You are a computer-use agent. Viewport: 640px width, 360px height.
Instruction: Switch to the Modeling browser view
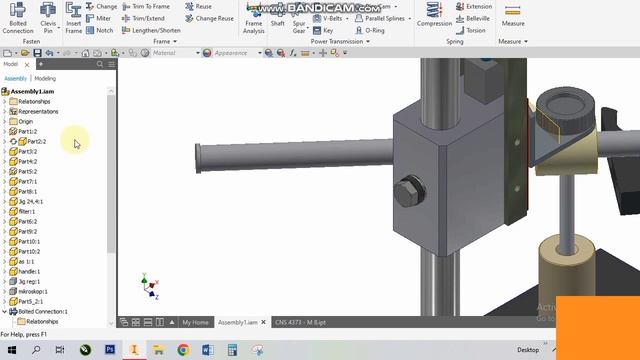coord(45,78)
